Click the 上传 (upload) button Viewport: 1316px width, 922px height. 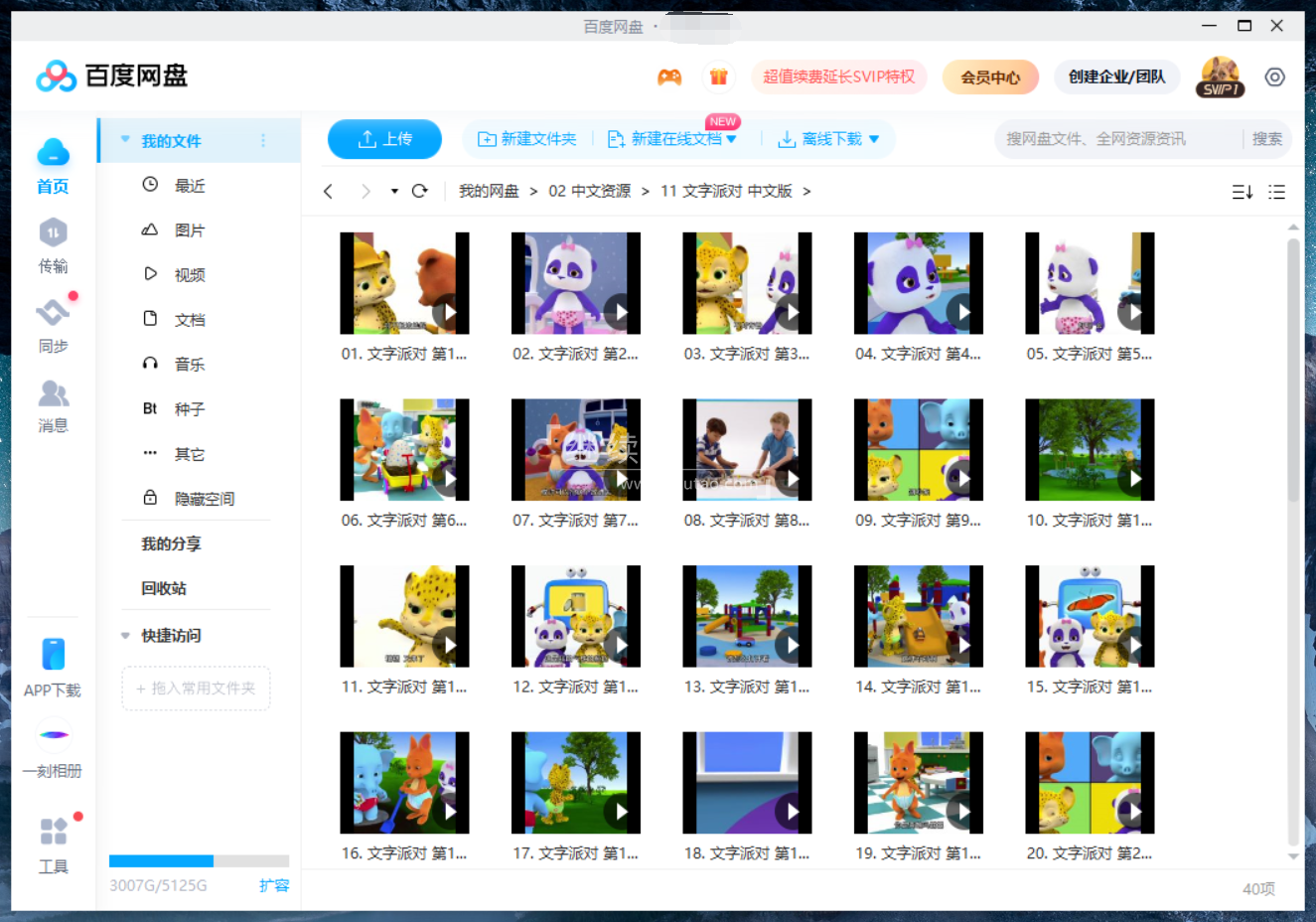384,139
